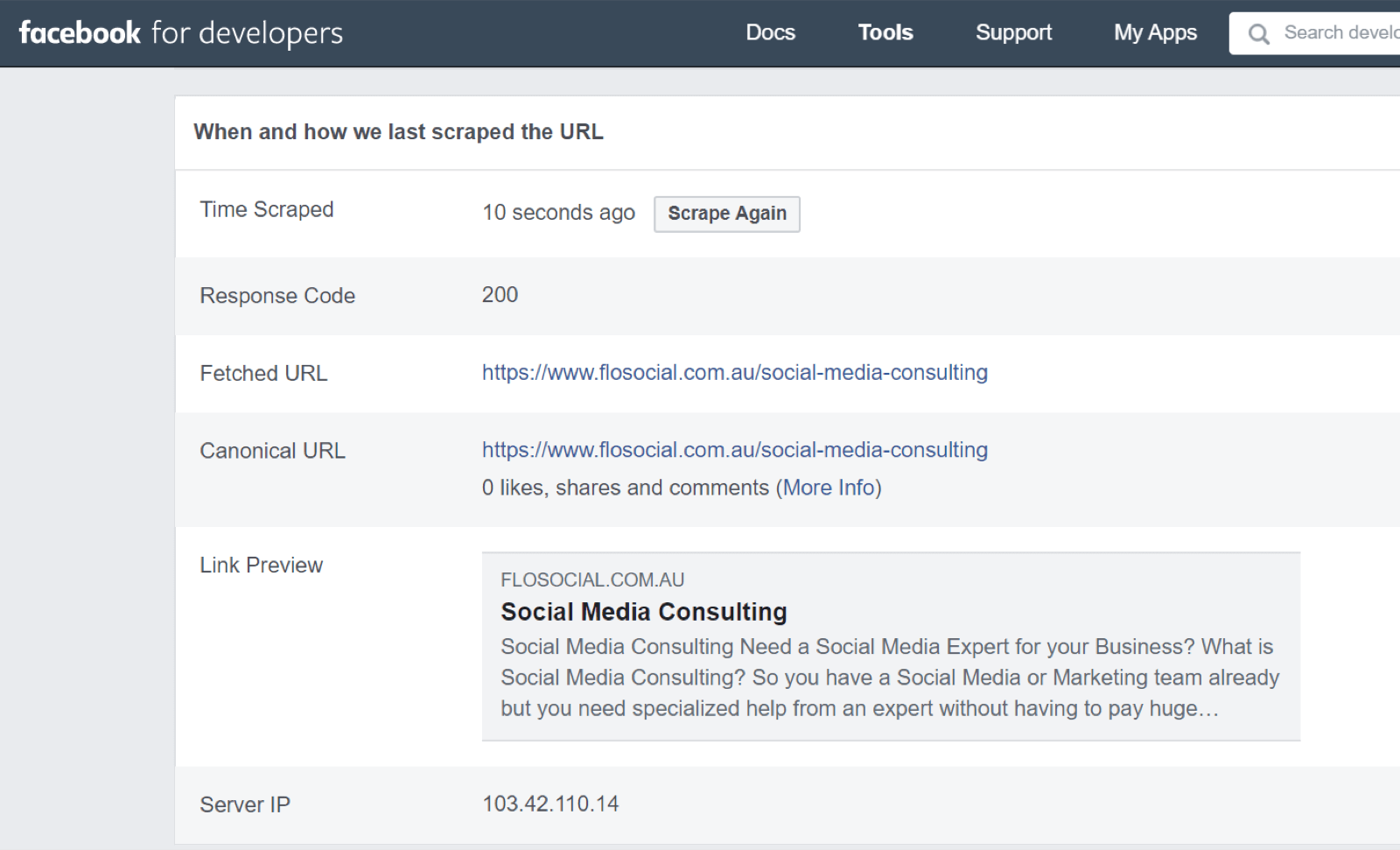Click the '0 likes, shares and comments' text
Image resolution: width=1400 pixels, height=850 pixels.
(625, 488)
